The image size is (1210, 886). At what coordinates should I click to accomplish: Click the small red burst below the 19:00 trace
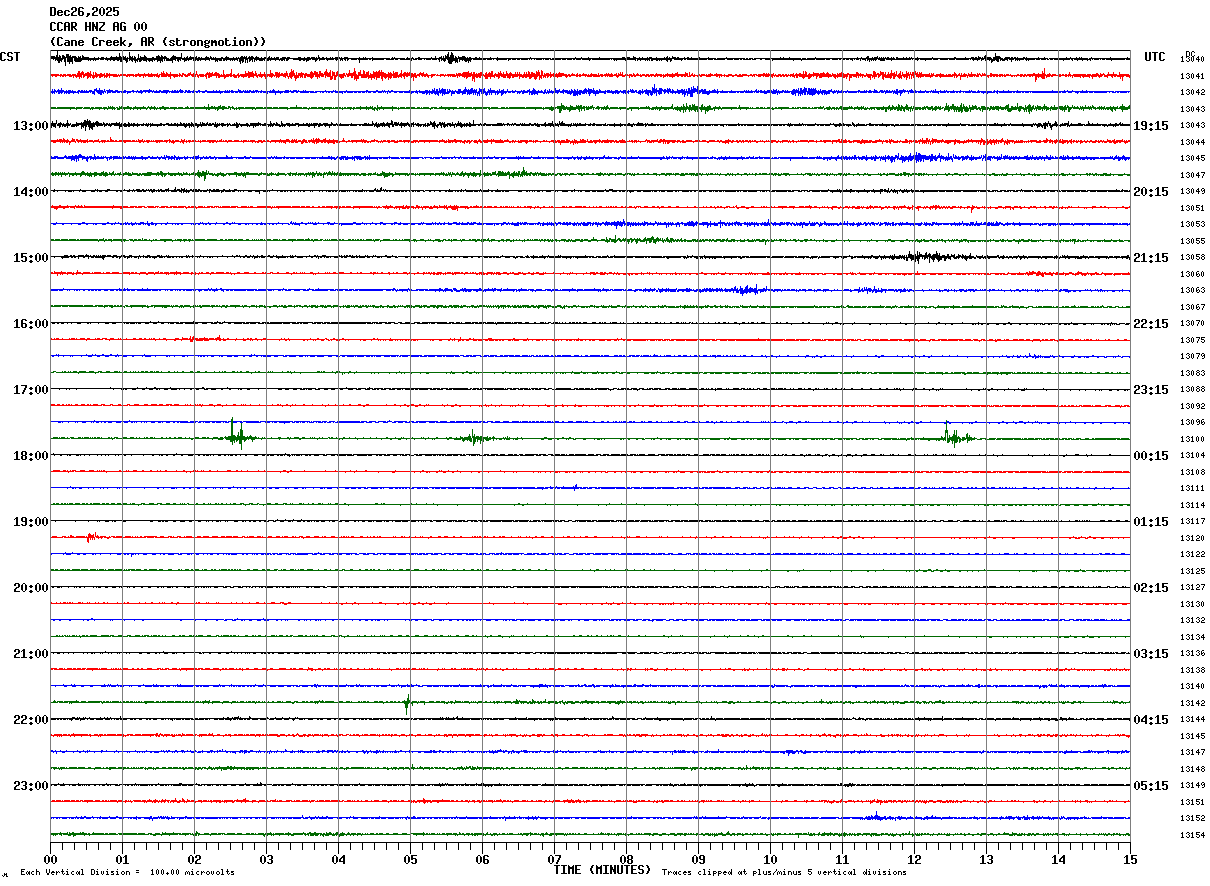(91, 537)
